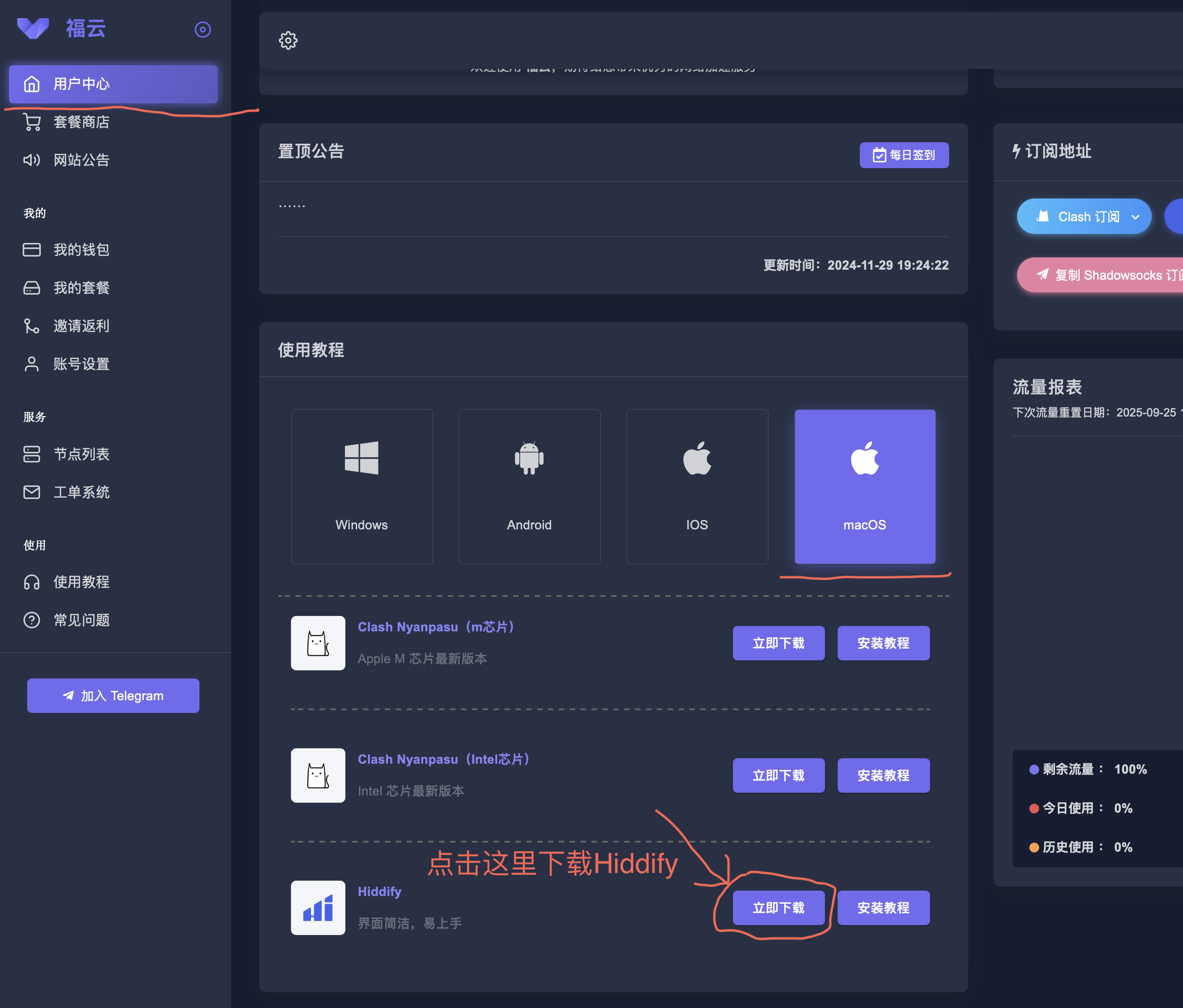The width and height of the screenshot is (1183, 1008).
Task: Go to 我的钱包 page
Action: tap(81, 249)
